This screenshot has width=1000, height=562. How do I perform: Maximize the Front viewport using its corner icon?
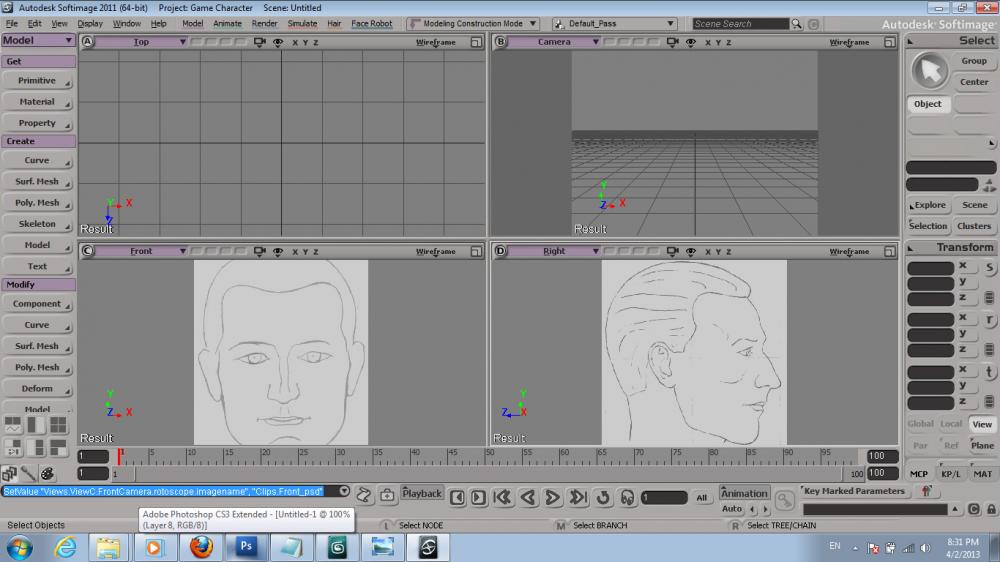476,252
